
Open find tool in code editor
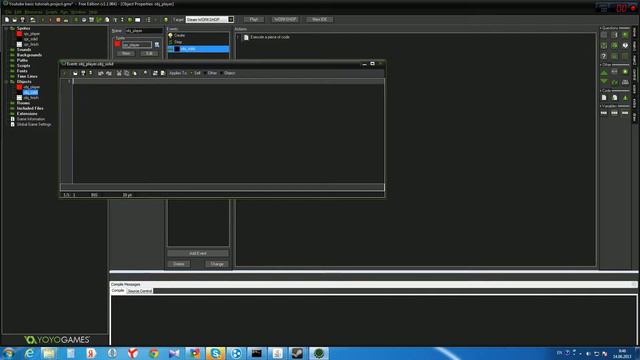click(x=145, y=73)
